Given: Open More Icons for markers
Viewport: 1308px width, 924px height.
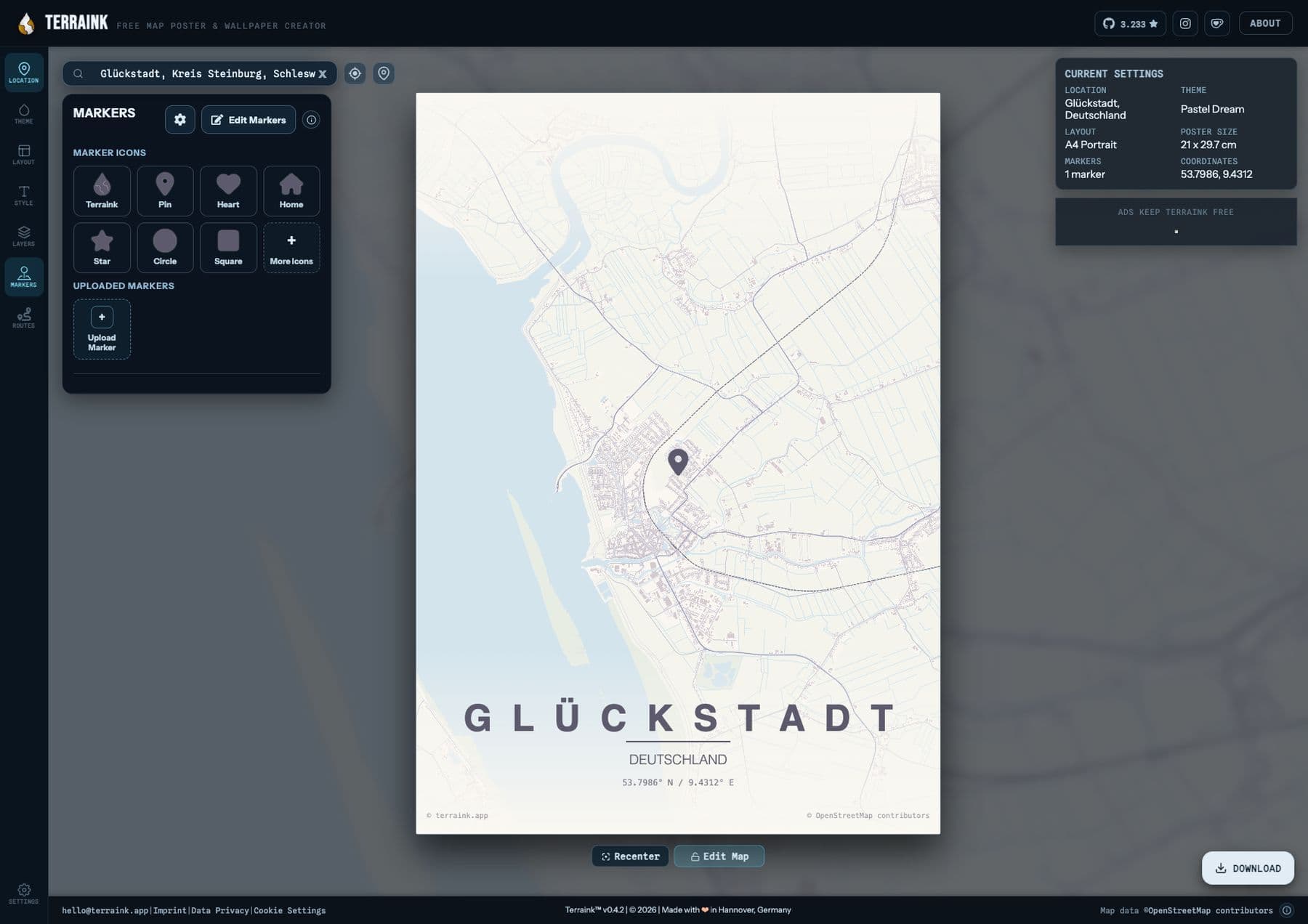Looking at the screenshot, I should [291, 248].
